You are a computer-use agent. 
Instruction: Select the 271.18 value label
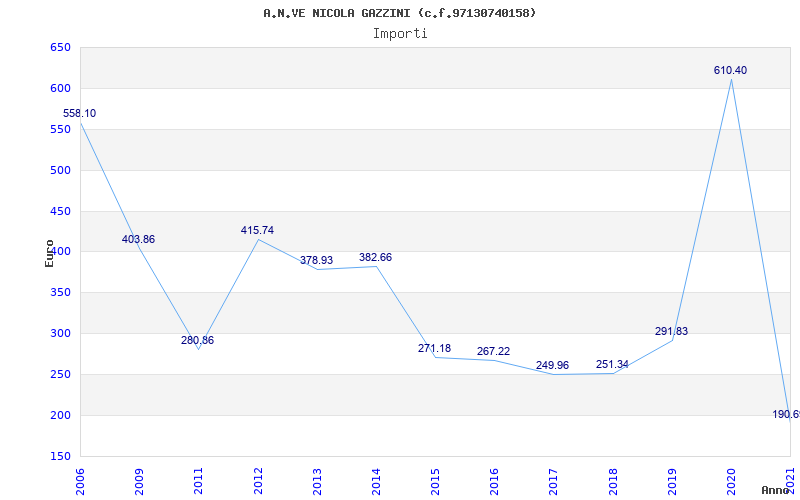click(x=435, y=348)
